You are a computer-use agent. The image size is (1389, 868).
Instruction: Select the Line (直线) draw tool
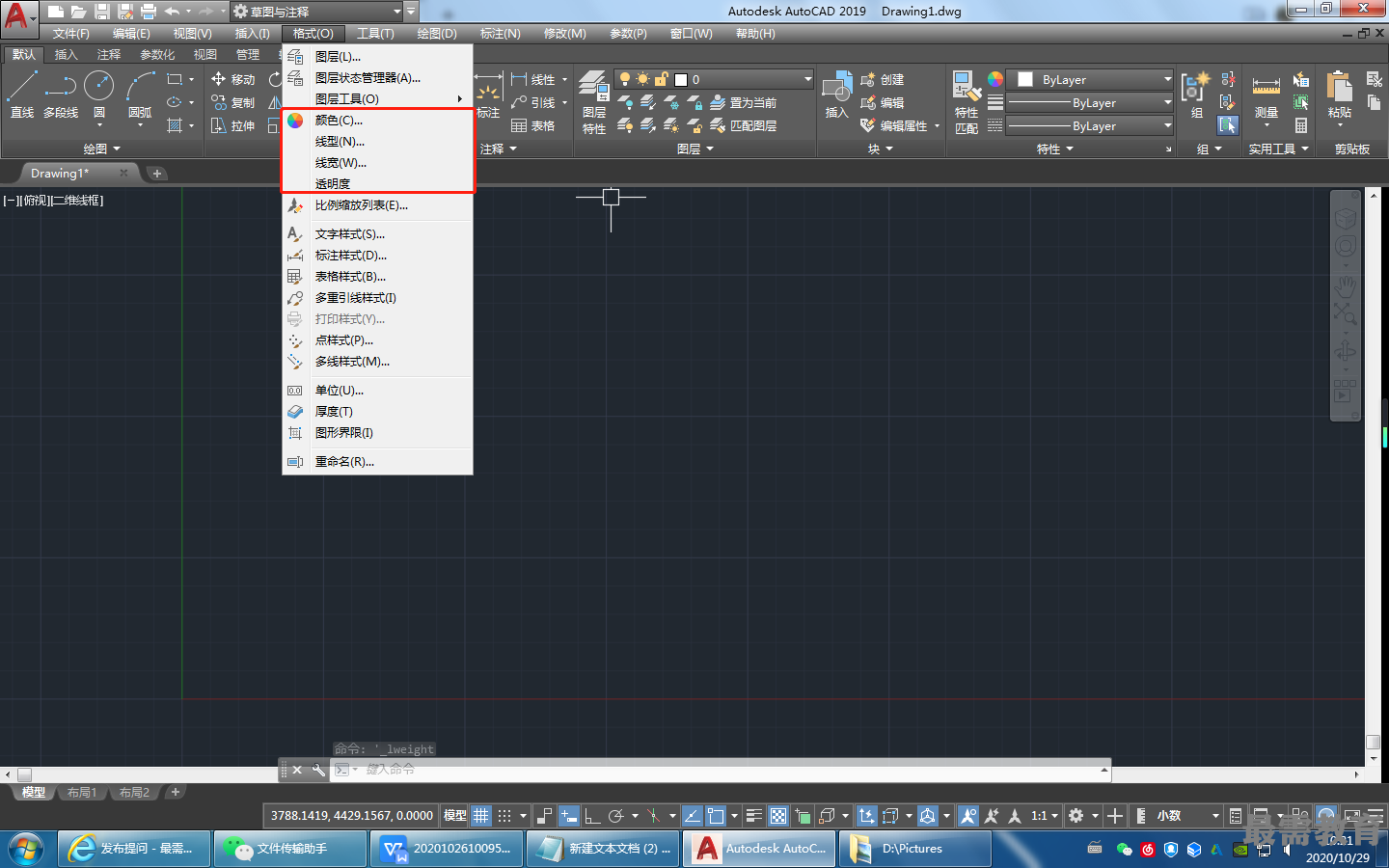[x=21, y=95]
